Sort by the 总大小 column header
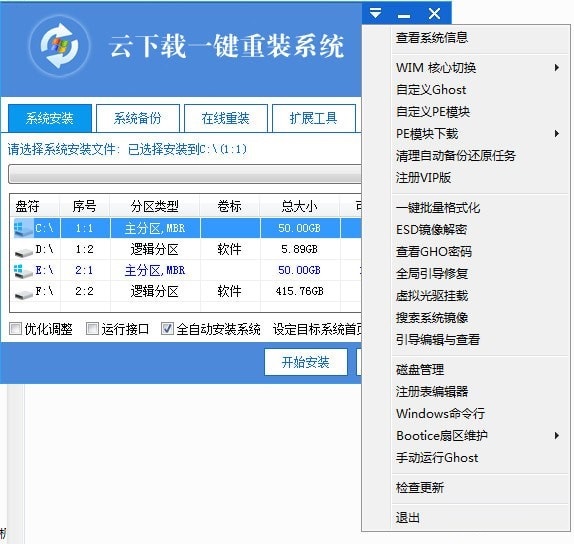This screenshot has width=574, height=544. (300, 206)
